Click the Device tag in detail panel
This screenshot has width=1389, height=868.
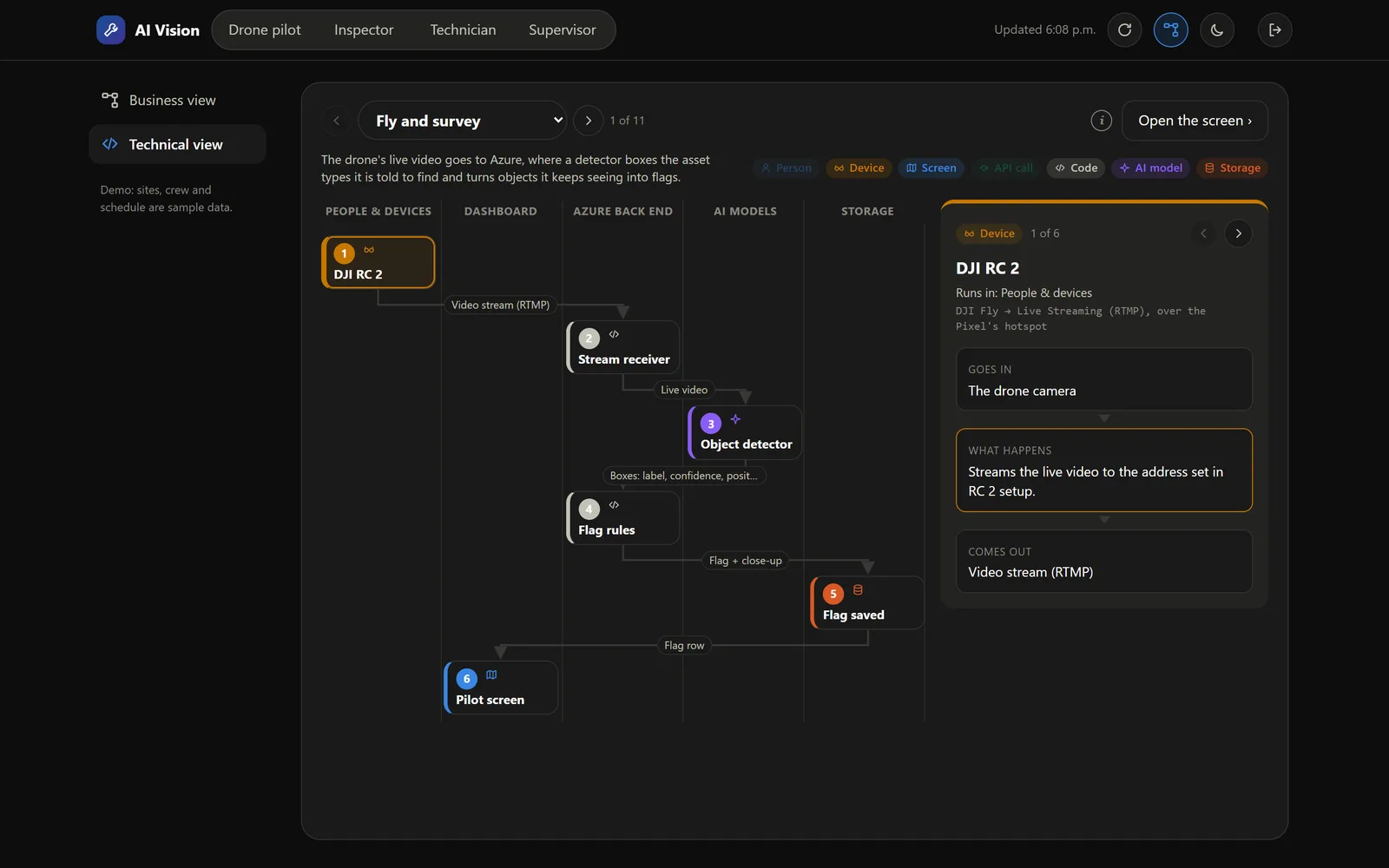(989, 233)
